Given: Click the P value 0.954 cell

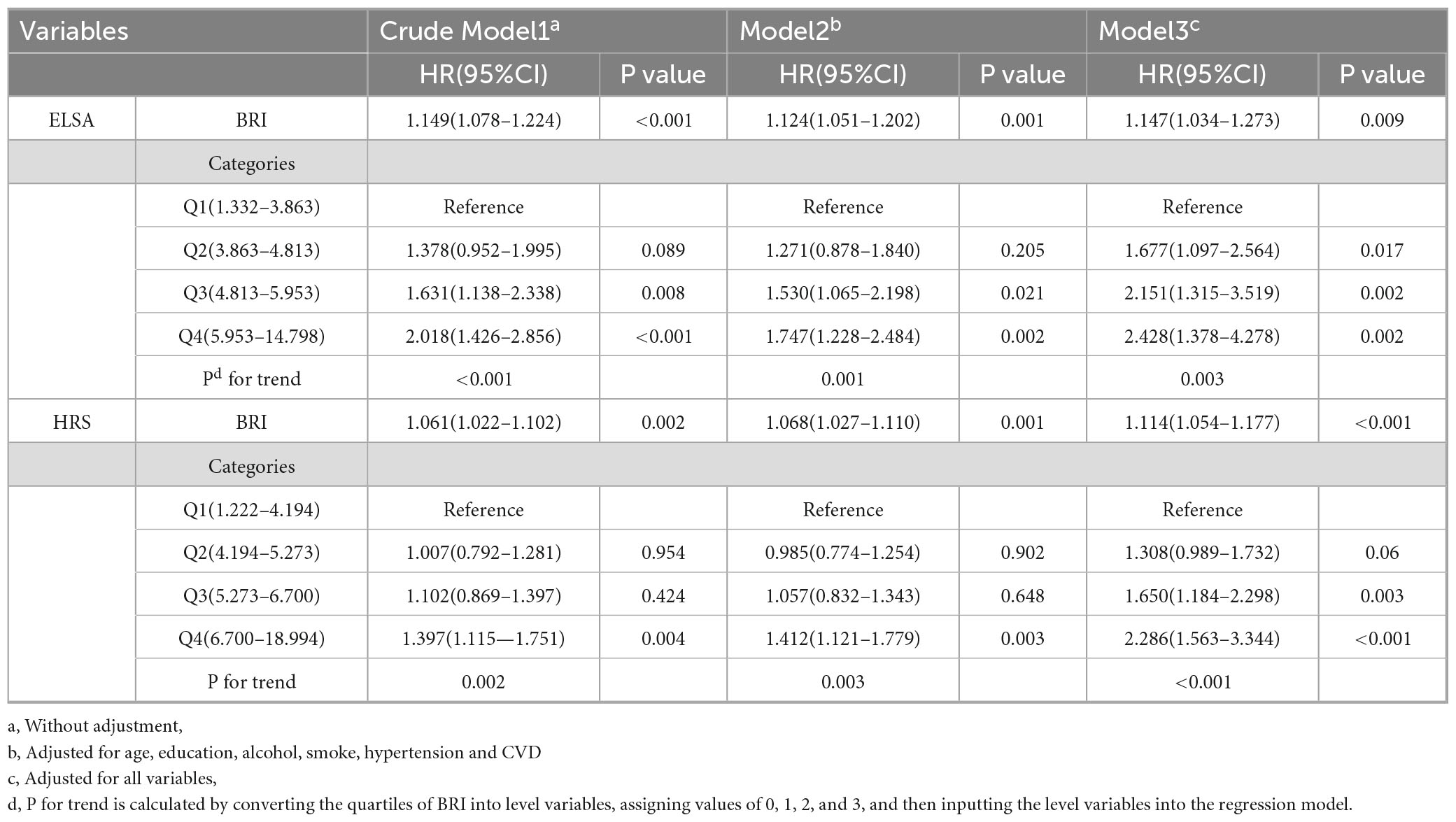Looking at the screenshot, I should pos(663,553).
